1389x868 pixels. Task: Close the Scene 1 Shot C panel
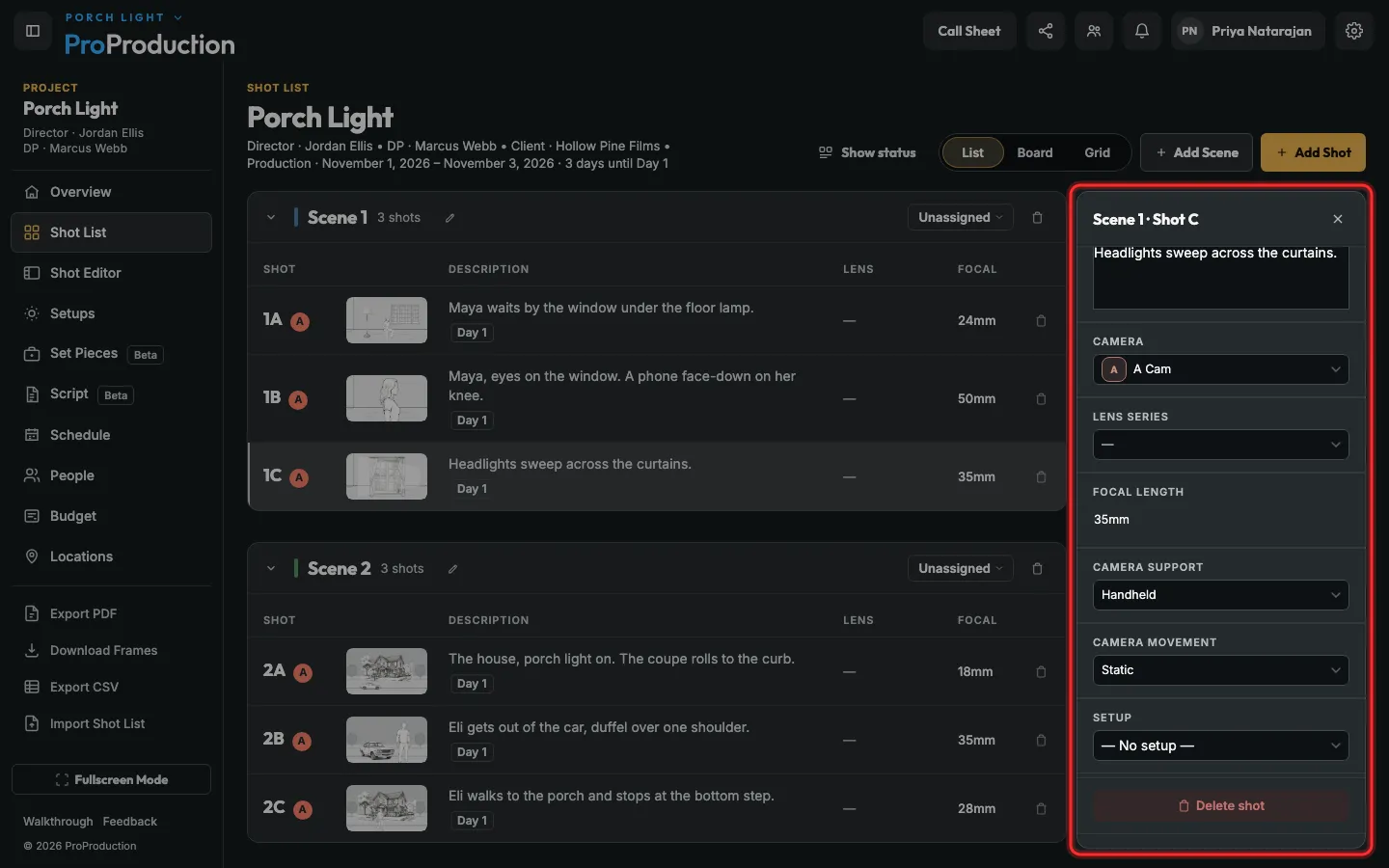[1338, 219]
